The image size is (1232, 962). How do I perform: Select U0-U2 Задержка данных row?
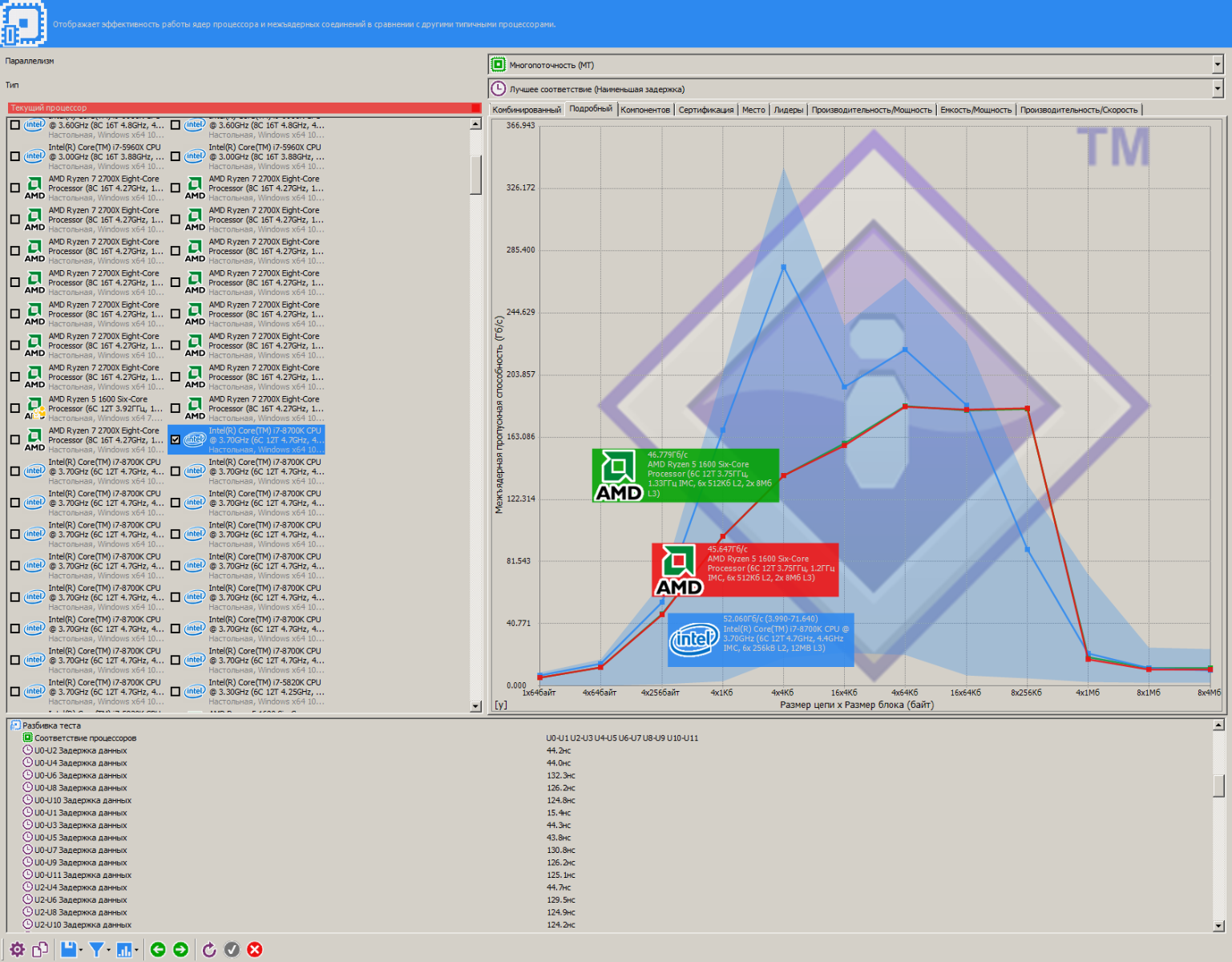pyautogui.click(x=80, y=751)
